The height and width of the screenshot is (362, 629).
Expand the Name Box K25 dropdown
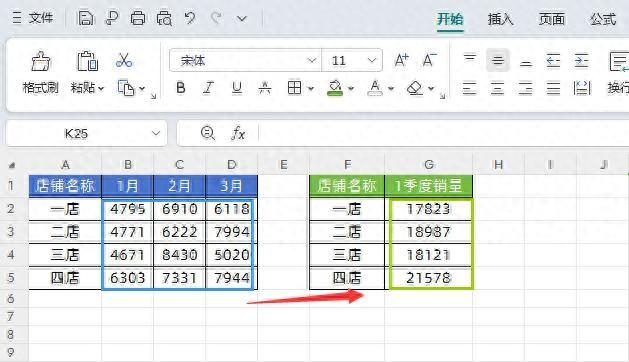point(156,133)
